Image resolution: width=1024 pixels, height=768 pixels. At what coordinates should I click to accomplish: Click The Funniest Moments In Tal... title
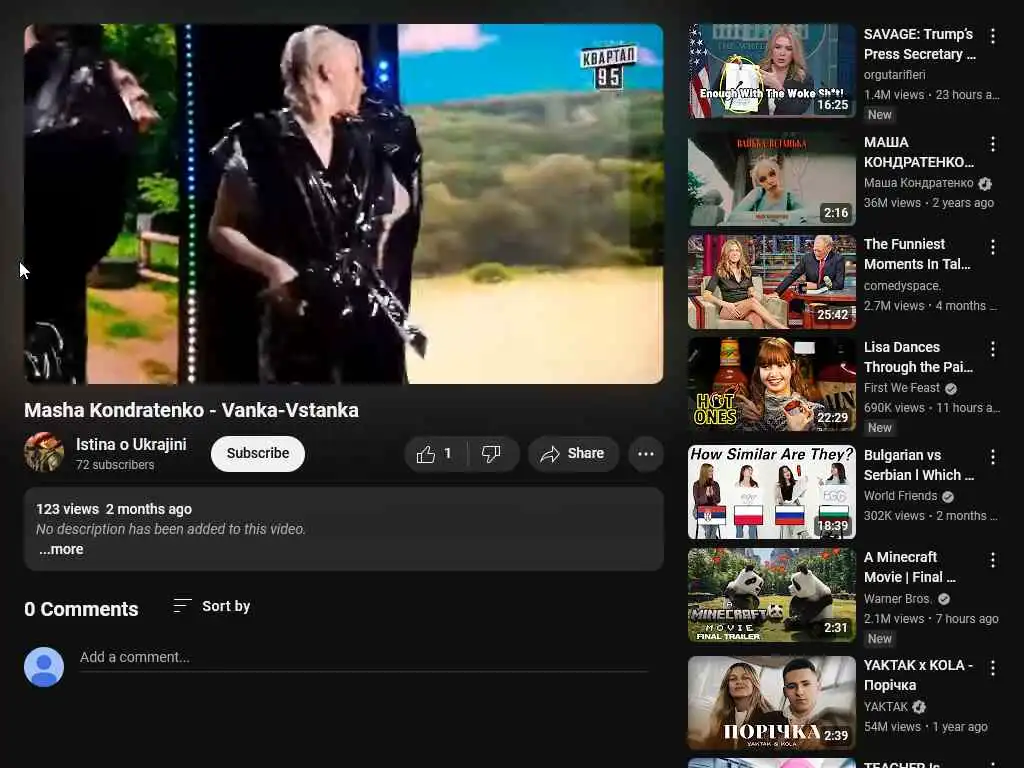pyautogui.click(x=917, y=254)
